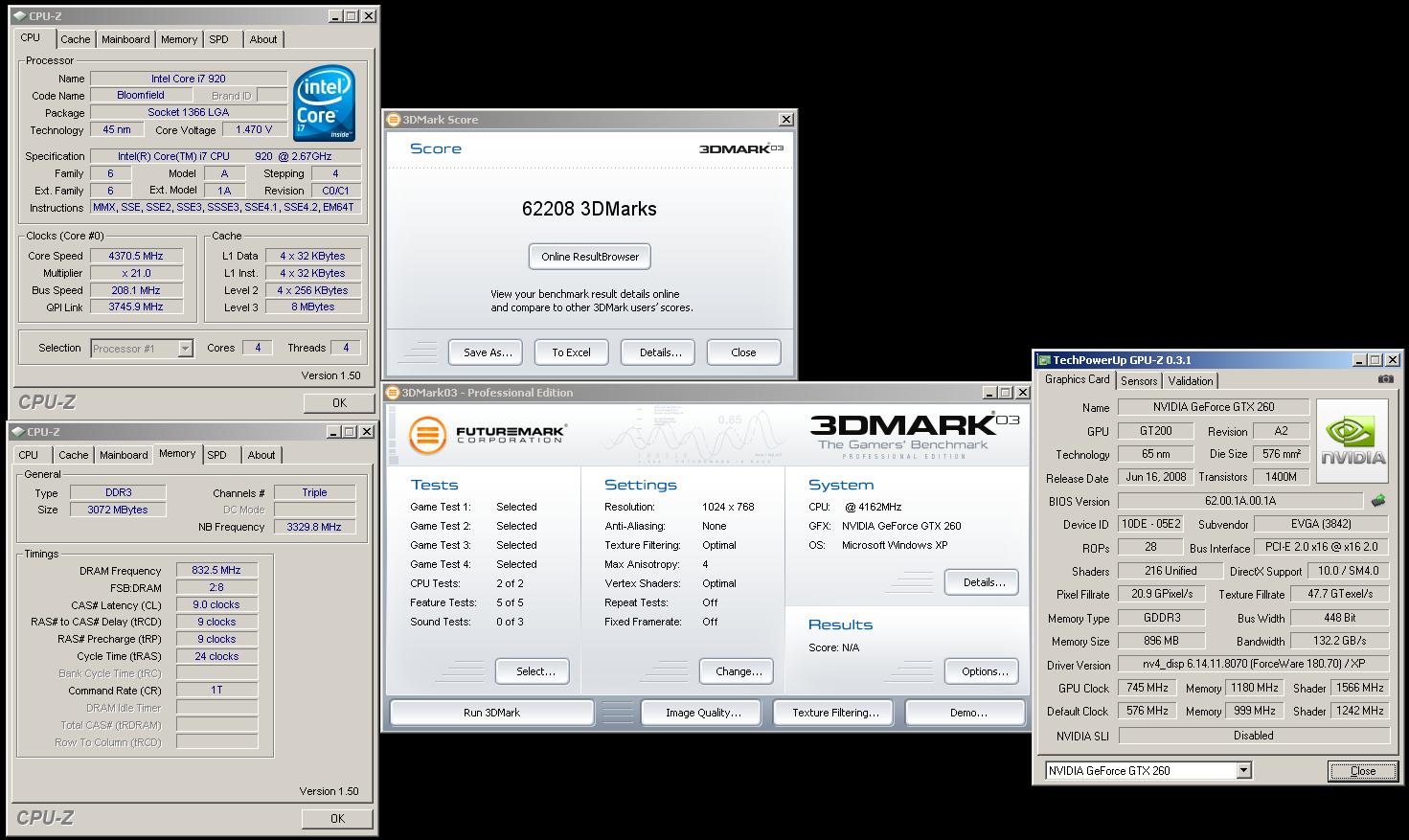Click the Subvendor EVGA (3842) field
1409x840 pixels.
[1321, 524]
